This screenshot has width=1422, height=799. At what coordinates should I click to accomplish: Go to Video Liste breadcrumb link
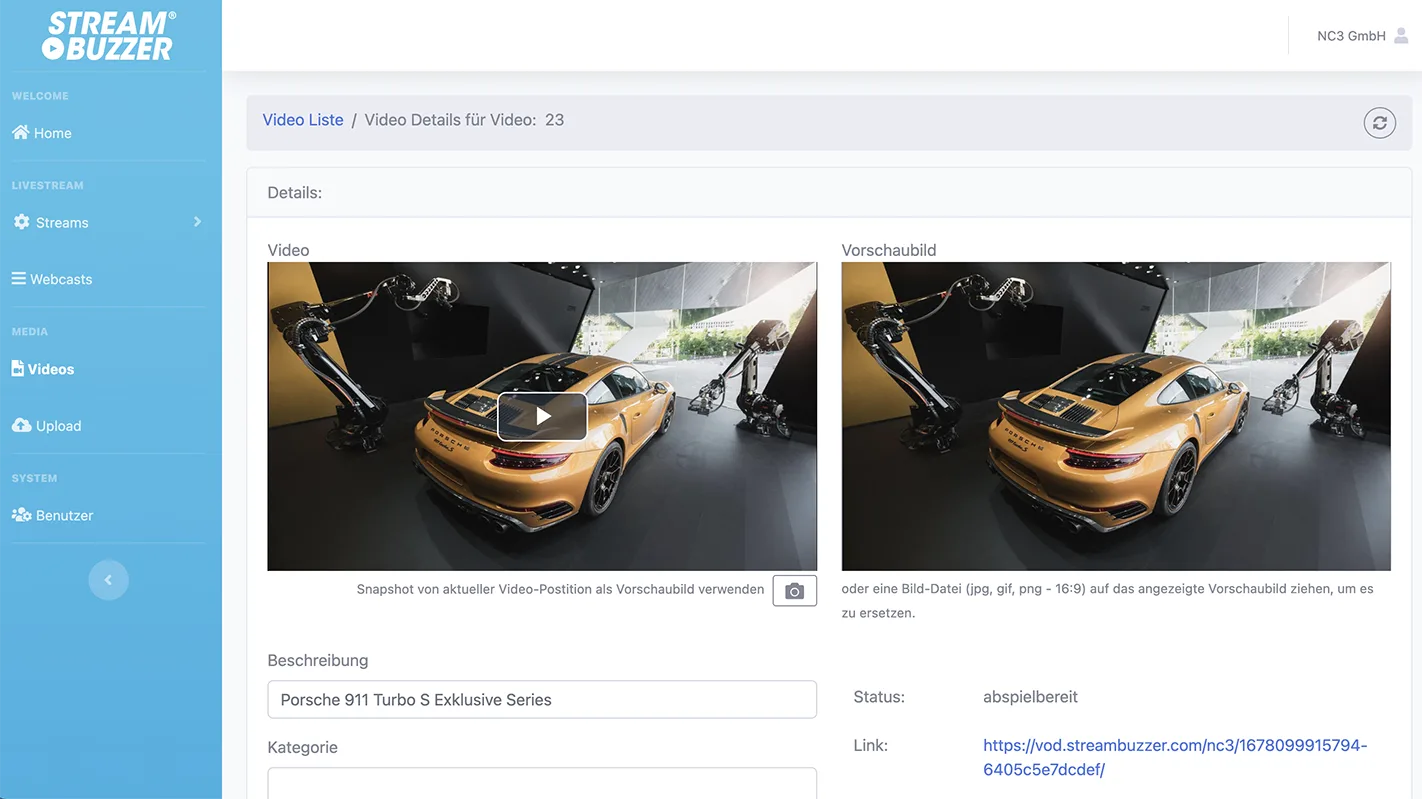click(x=303, y=120)
